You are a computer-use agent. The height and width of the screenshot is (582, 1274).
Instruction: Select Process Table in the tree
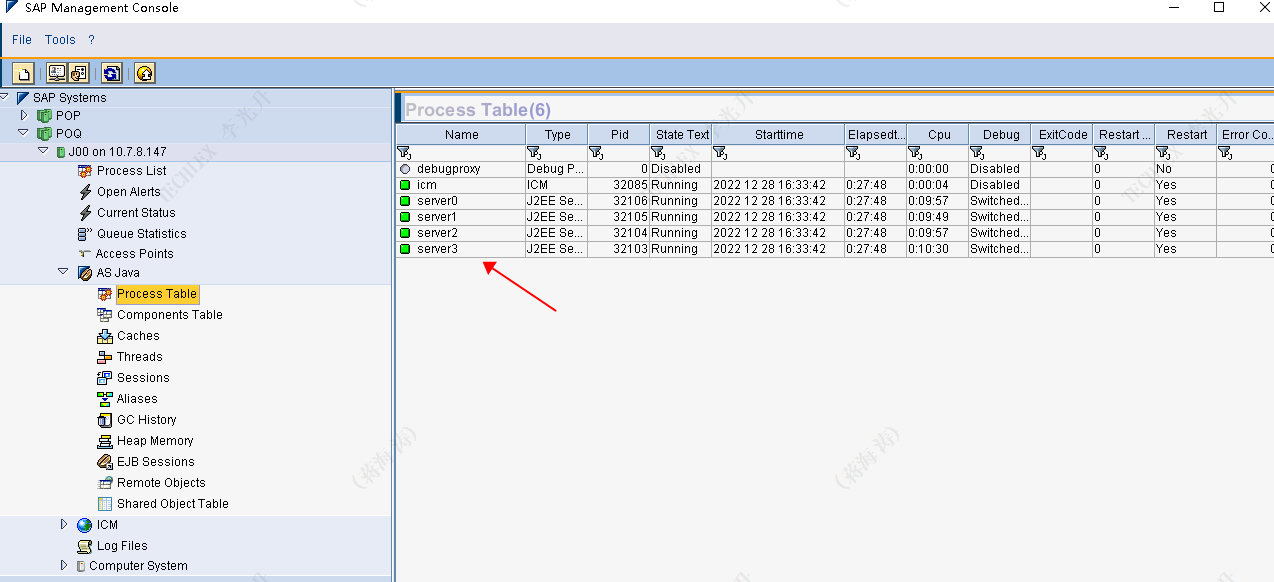[x=157, y=294]
